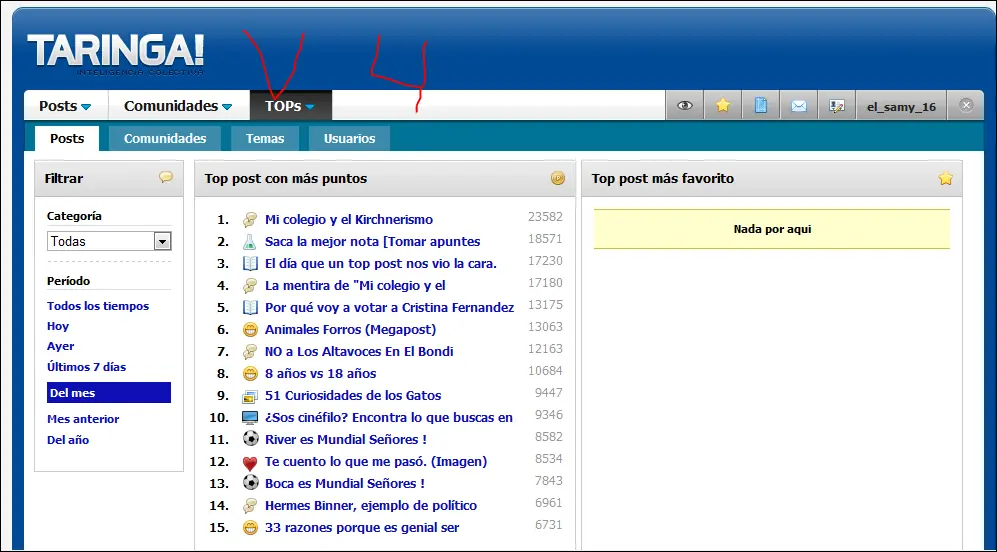
Task: Click the round X logout icon
Action: pos(966,106)
